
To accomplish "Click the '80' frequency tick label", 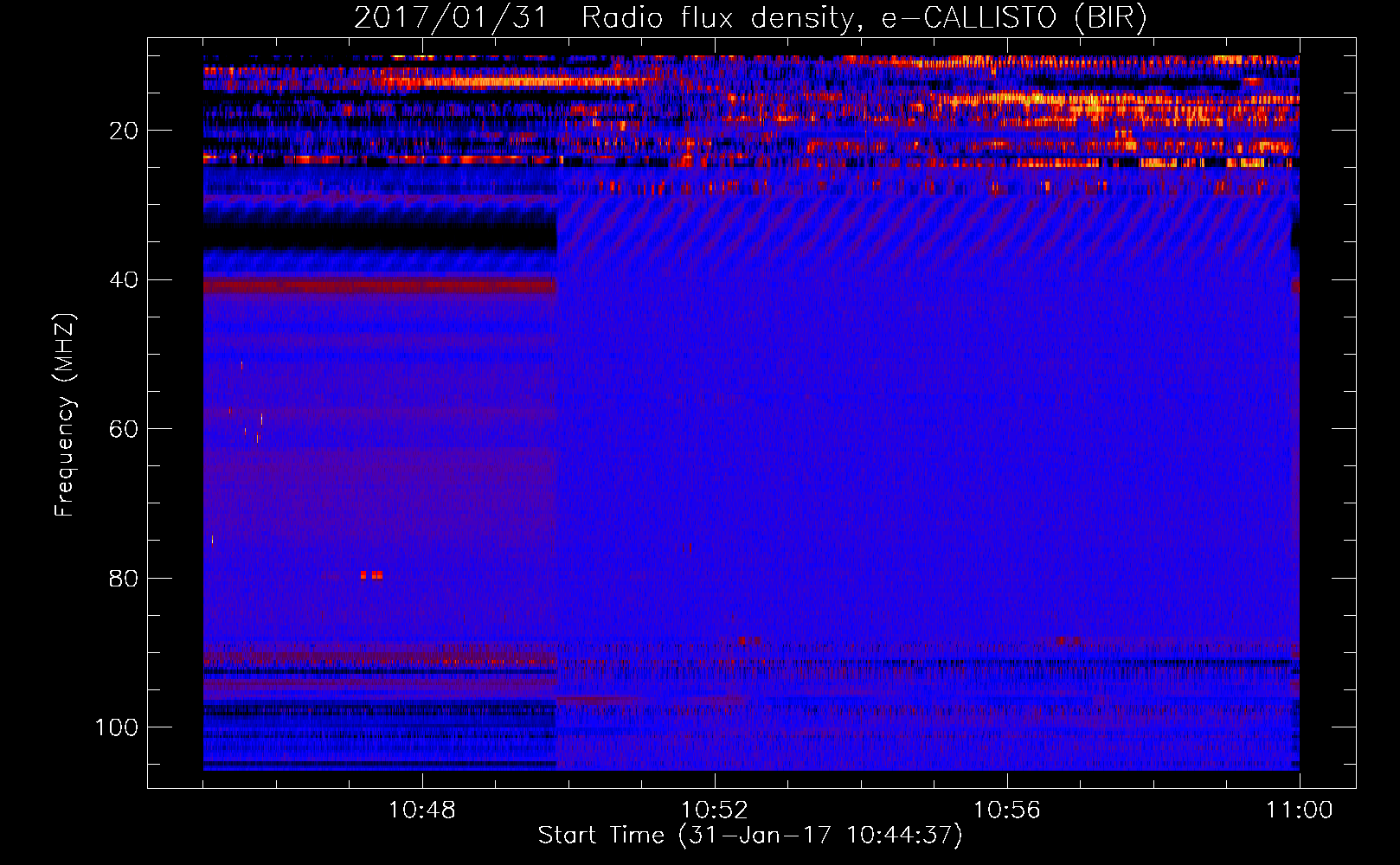I will (x=124, y=578).
